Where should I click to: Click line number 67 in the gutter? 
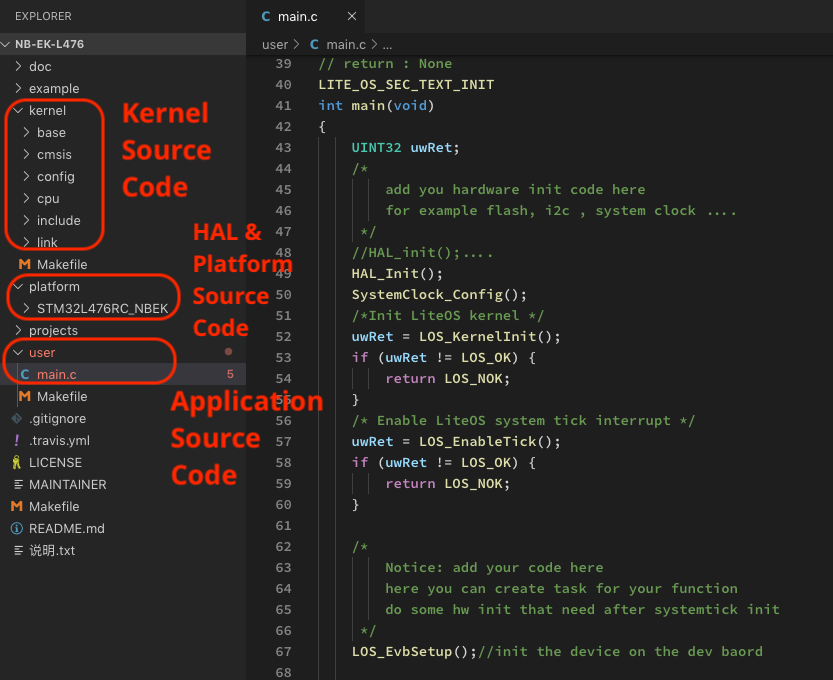tap(283, 652)
